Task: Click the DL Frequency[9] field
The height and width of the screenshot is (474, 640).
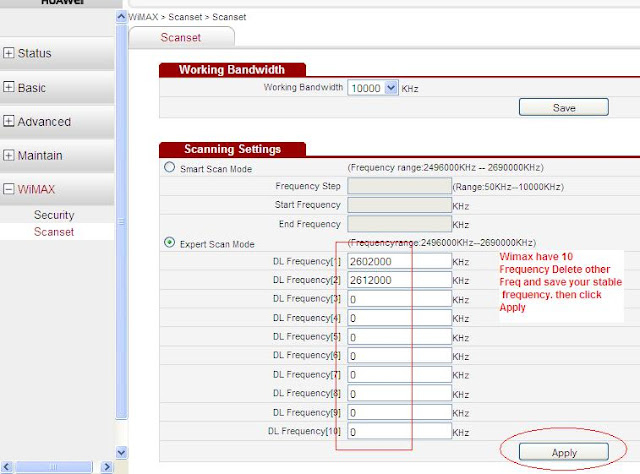Action: pos(399,413)
